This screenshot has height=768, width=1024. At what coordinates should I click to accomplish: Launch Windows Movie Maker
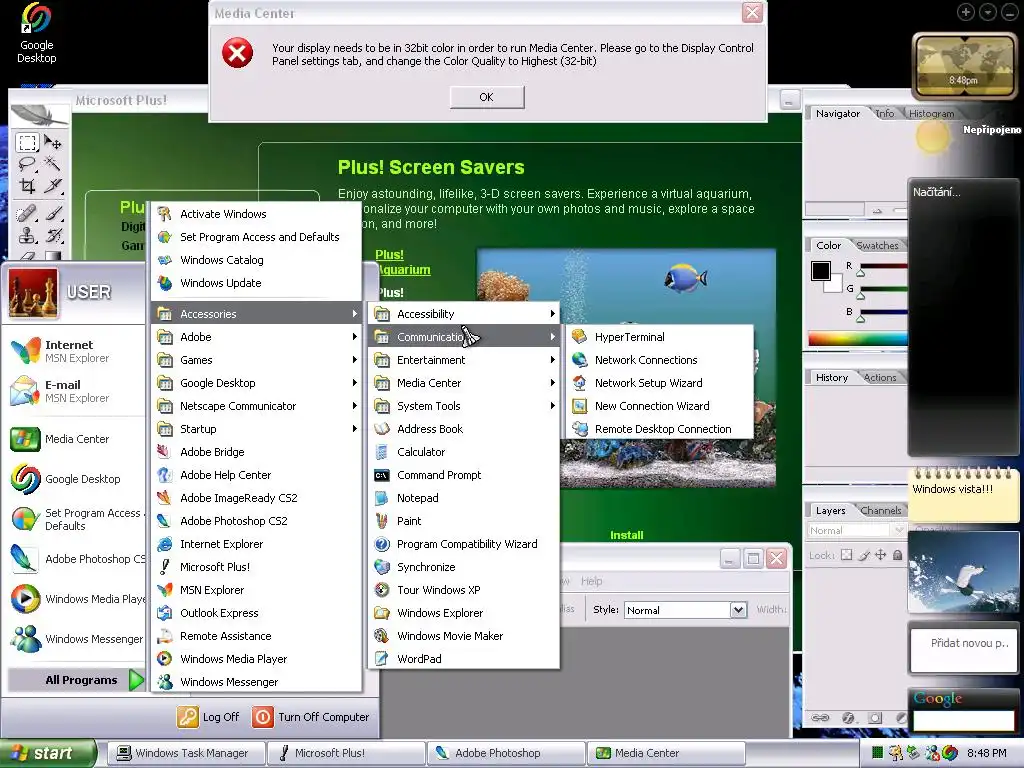[x=464, y=635]
